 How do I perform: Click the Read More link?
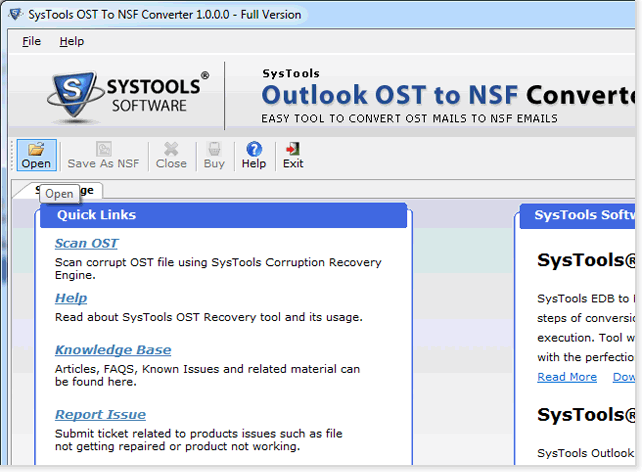[x=567, y=377]
